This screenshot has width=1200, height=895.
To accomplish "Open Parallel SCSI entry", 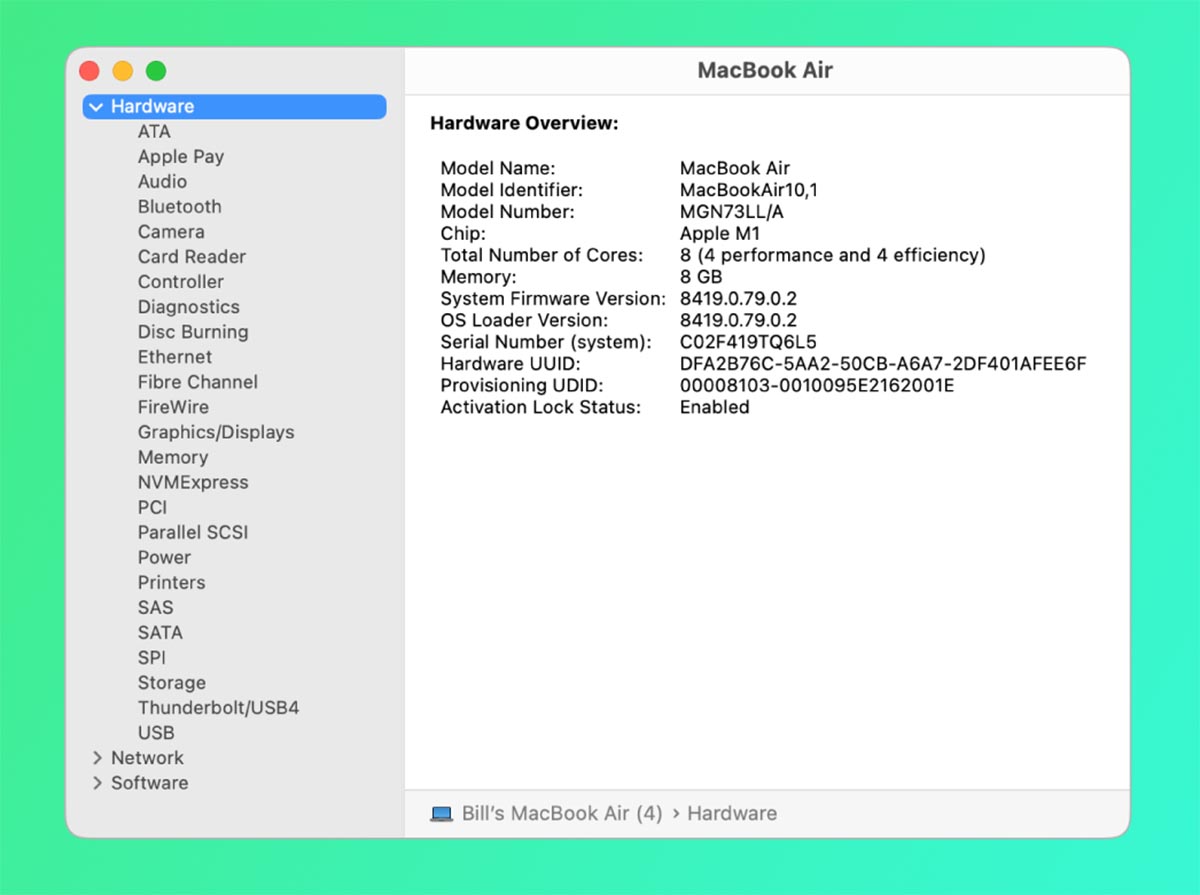I will 193,532.
